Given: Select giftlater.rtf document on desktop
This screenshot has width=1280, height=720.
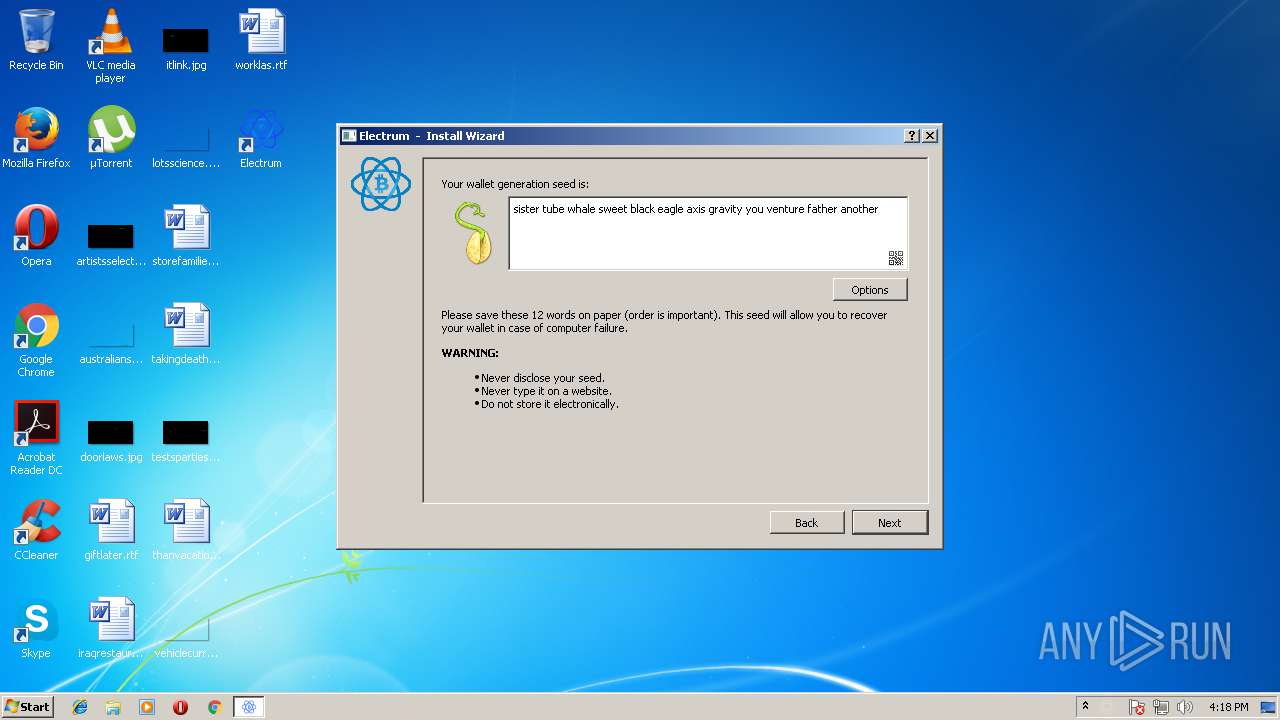Looking at the screenshot, I should click(x=111, y=530).
